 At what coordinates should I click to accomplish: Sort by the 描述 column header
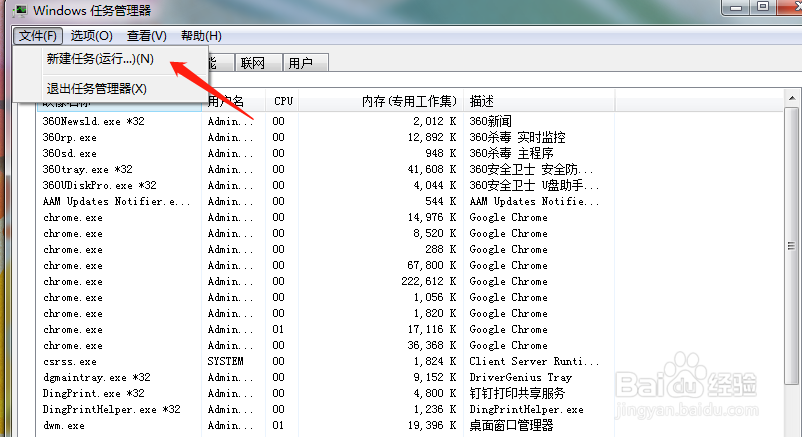click(539, 101)
